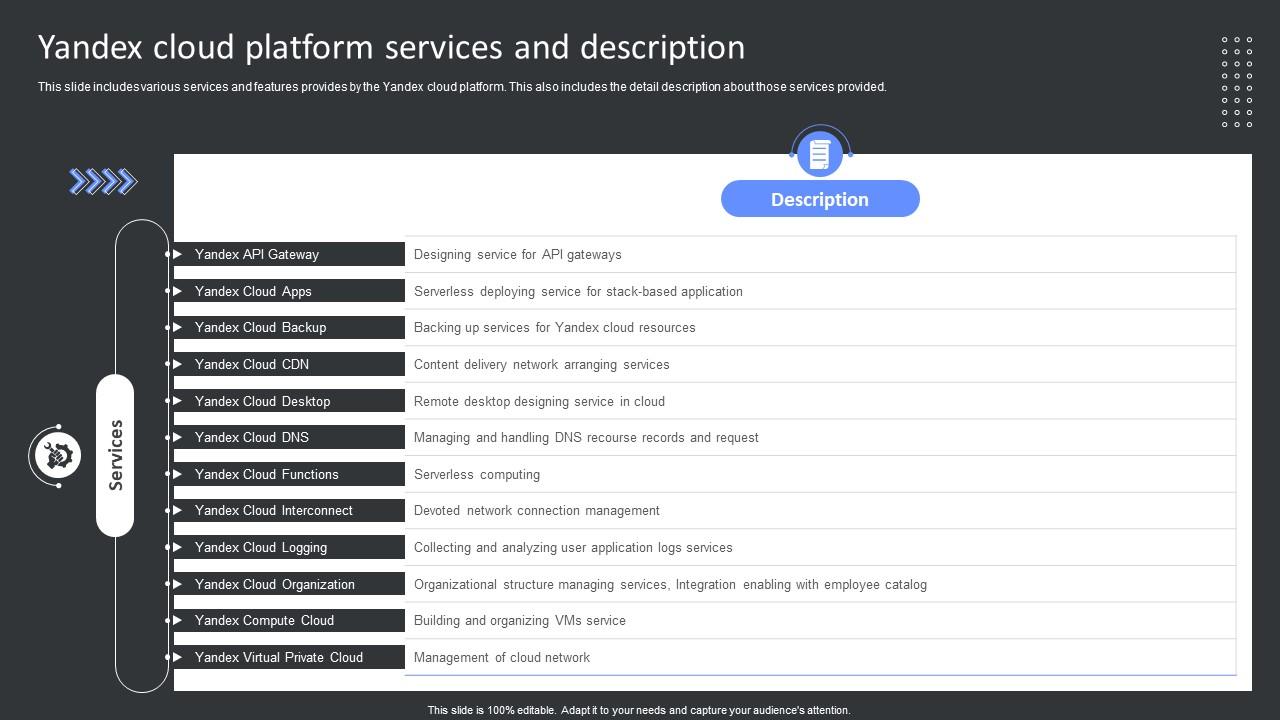Screen dimensions: 1280x720
Task: Click the arrow bullet beside Yandex API Gateway
Action: click(178, 254)
